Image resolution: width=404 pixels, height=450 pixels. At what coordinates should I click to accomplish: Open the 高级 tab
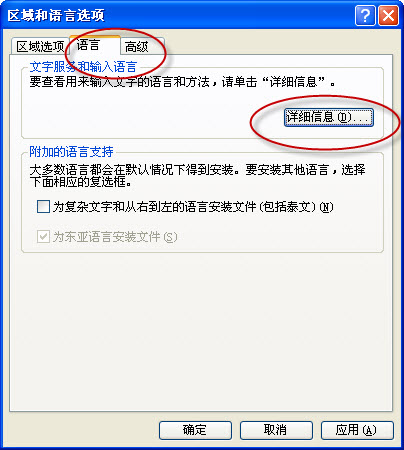142,46
